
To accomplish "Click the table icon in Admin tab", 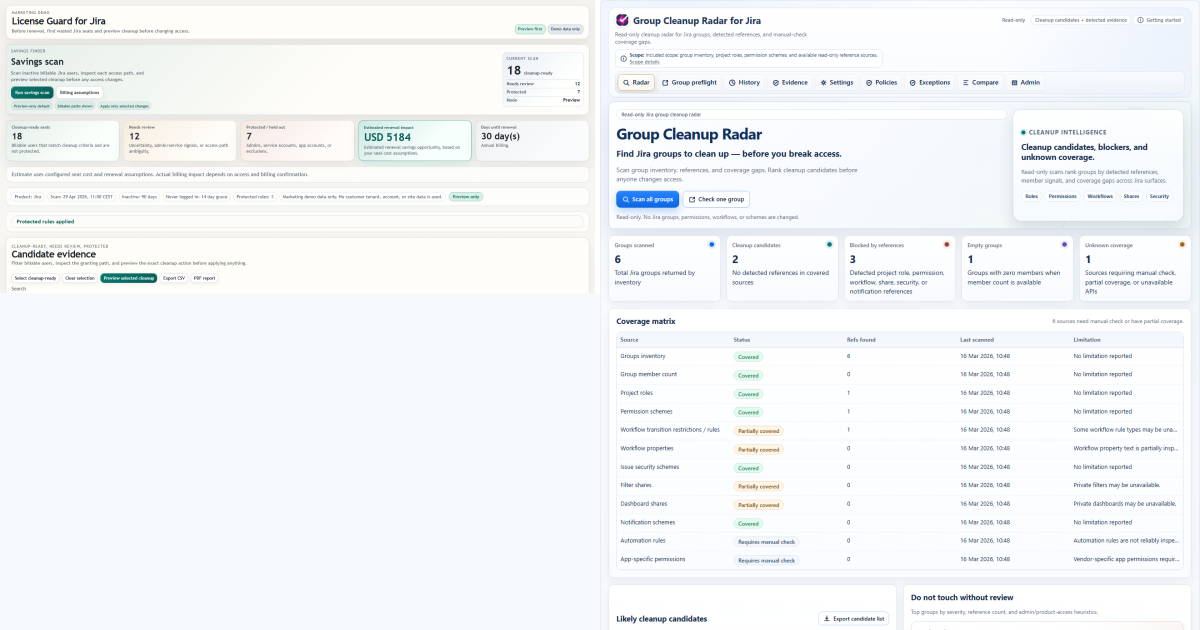I will [x=1014, y=83].
